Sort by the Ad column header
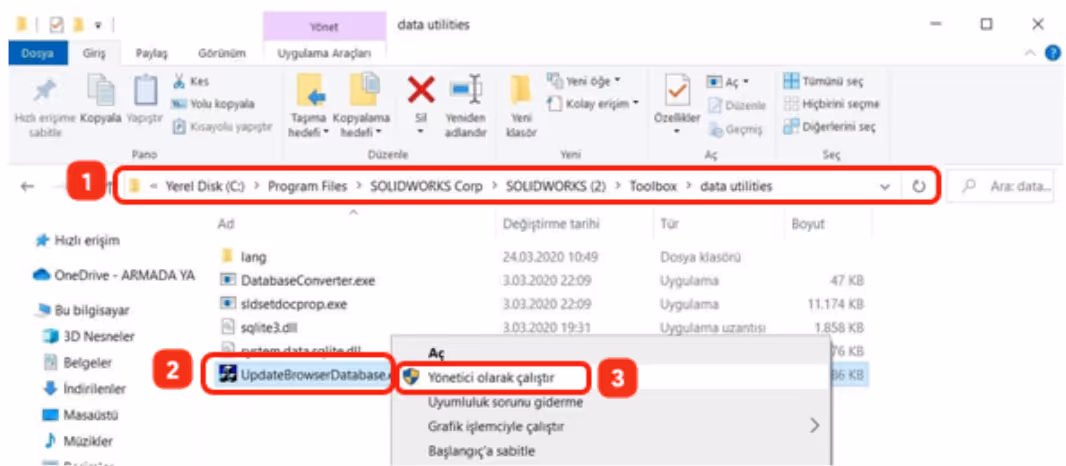This screenshot has height=466, width=1066. click(x=226, y=223)
